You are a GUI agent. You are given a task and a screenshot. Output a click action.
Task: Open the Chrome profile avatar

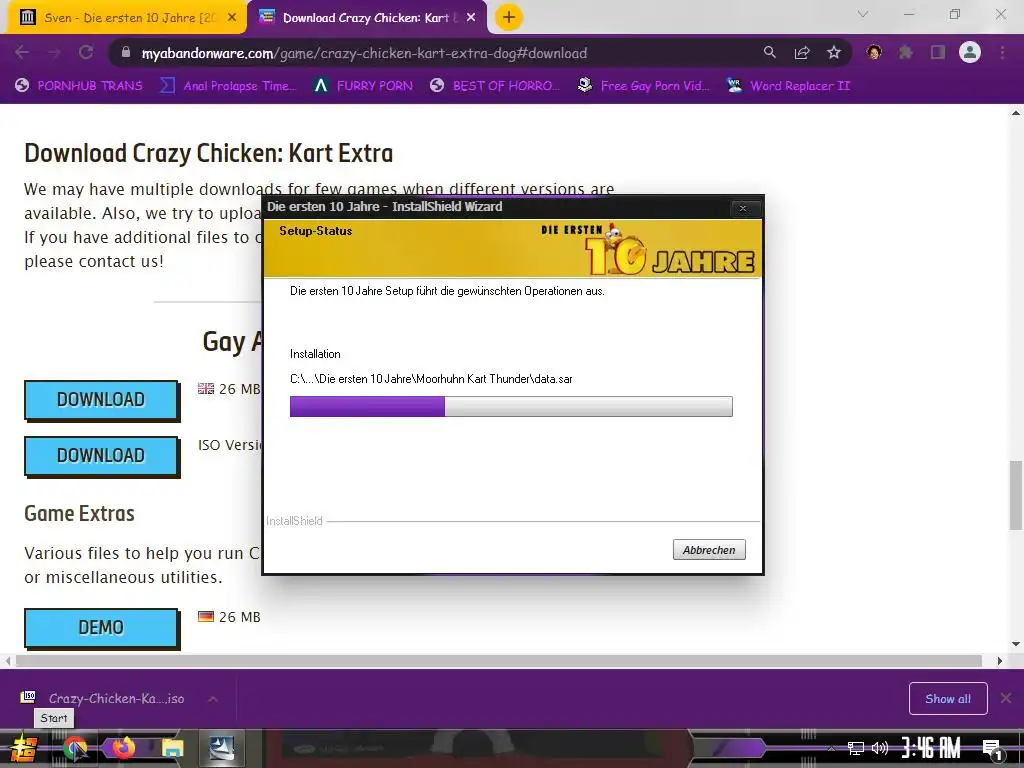[x=970, y=52]
